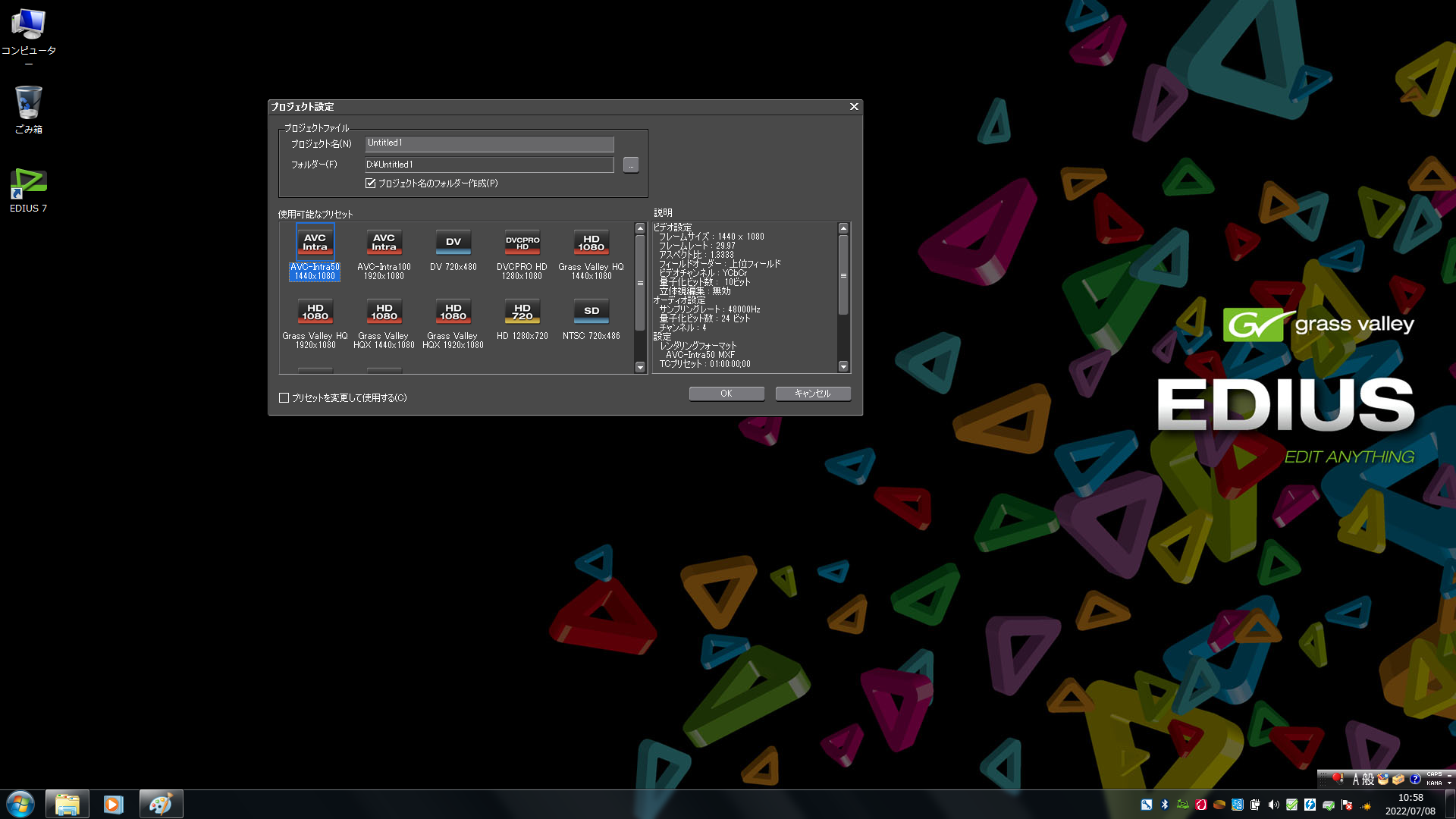Open the Paint taskbar icon
This screenshot has height=819, width=1456.
click(x=161, y=804)
